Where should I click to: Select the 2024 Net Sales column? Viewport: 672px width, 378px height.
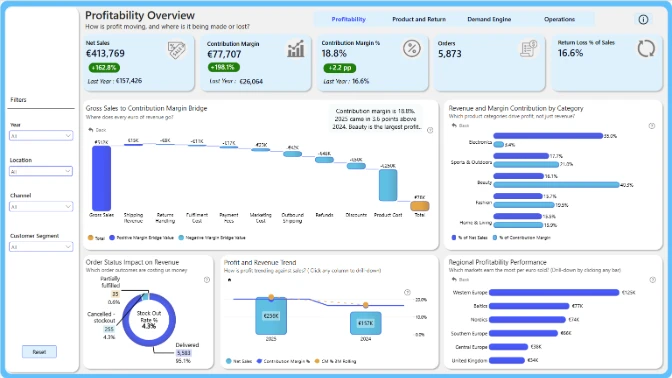point(366,323)
